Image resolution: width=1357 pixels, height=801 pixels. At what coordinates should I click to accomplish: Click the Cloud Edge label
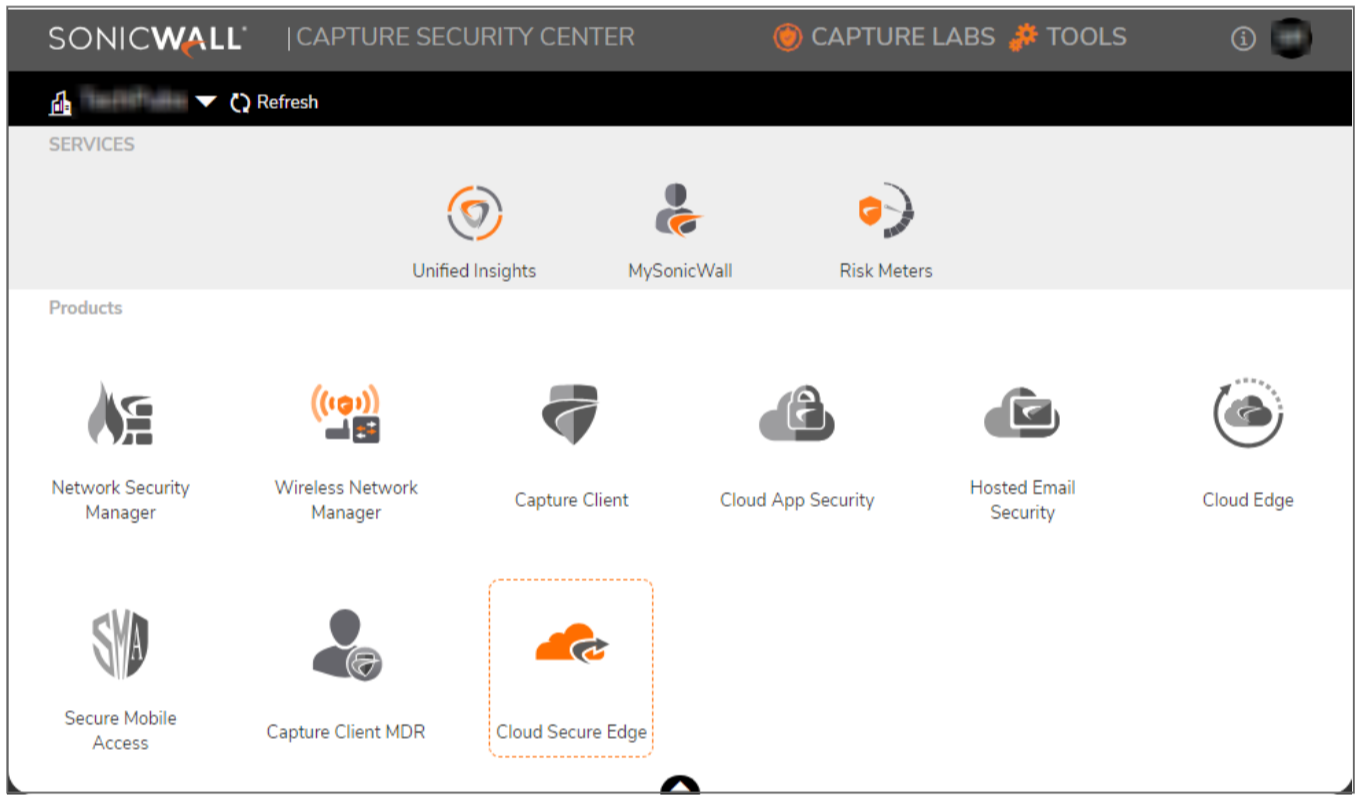click(1248, 500)
